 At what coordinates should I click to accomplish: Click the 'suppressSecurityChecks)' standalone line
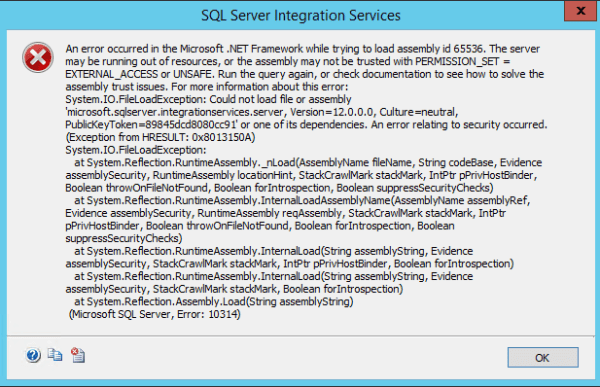[x=124, y=238]
